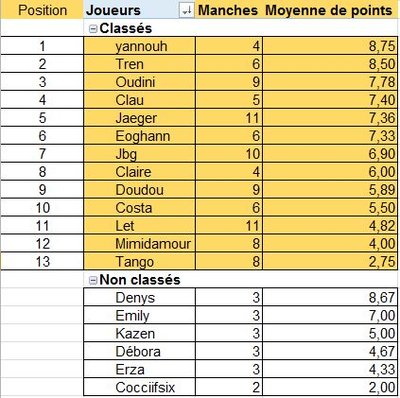This screenshot has width=400, height=398.
Task: Select Tango's average 2,75 cell
Action: coord(330,261)
